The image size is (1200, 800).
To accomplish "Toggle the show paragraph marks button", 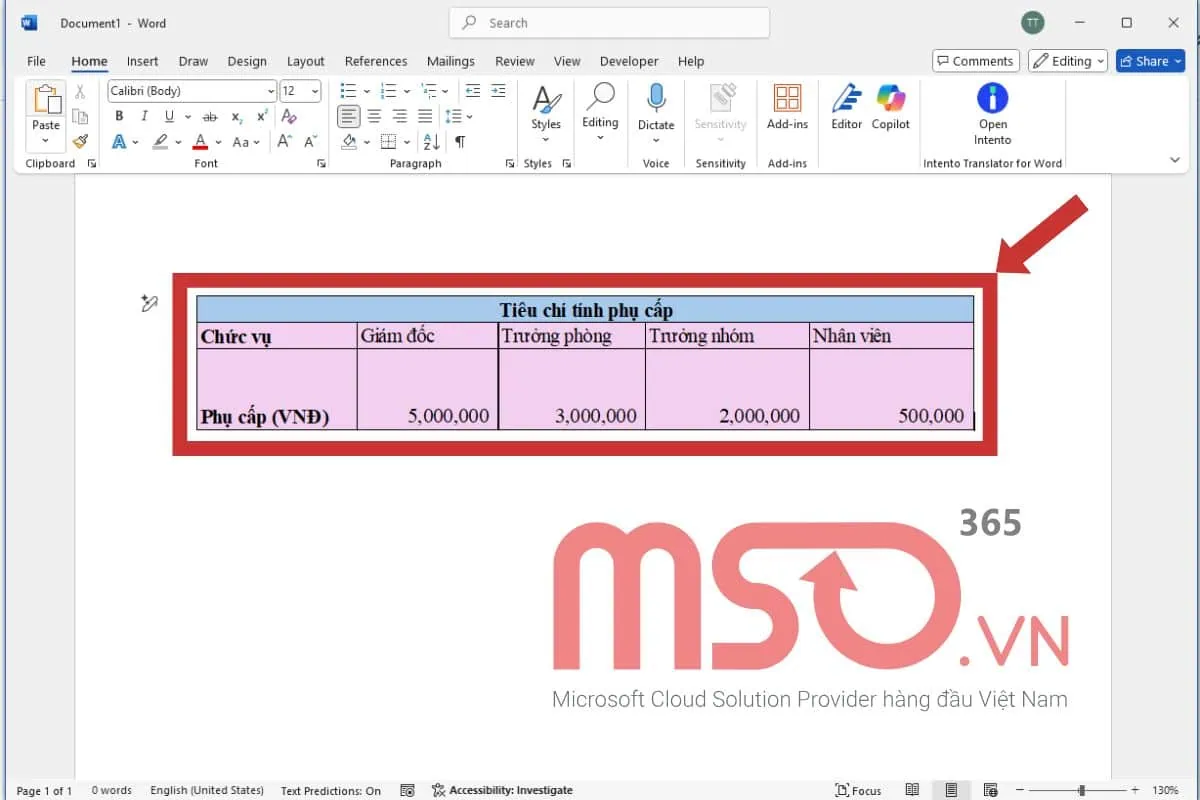I will [459, 141].
